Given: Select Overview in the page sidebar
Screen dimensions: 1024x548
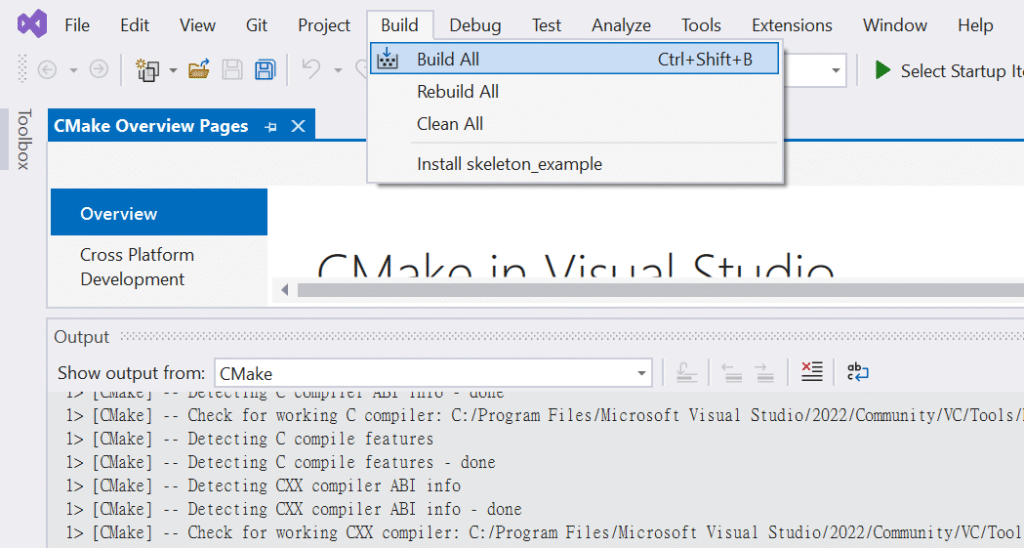Looking at the screenshot, I should [x=159, y=213].
